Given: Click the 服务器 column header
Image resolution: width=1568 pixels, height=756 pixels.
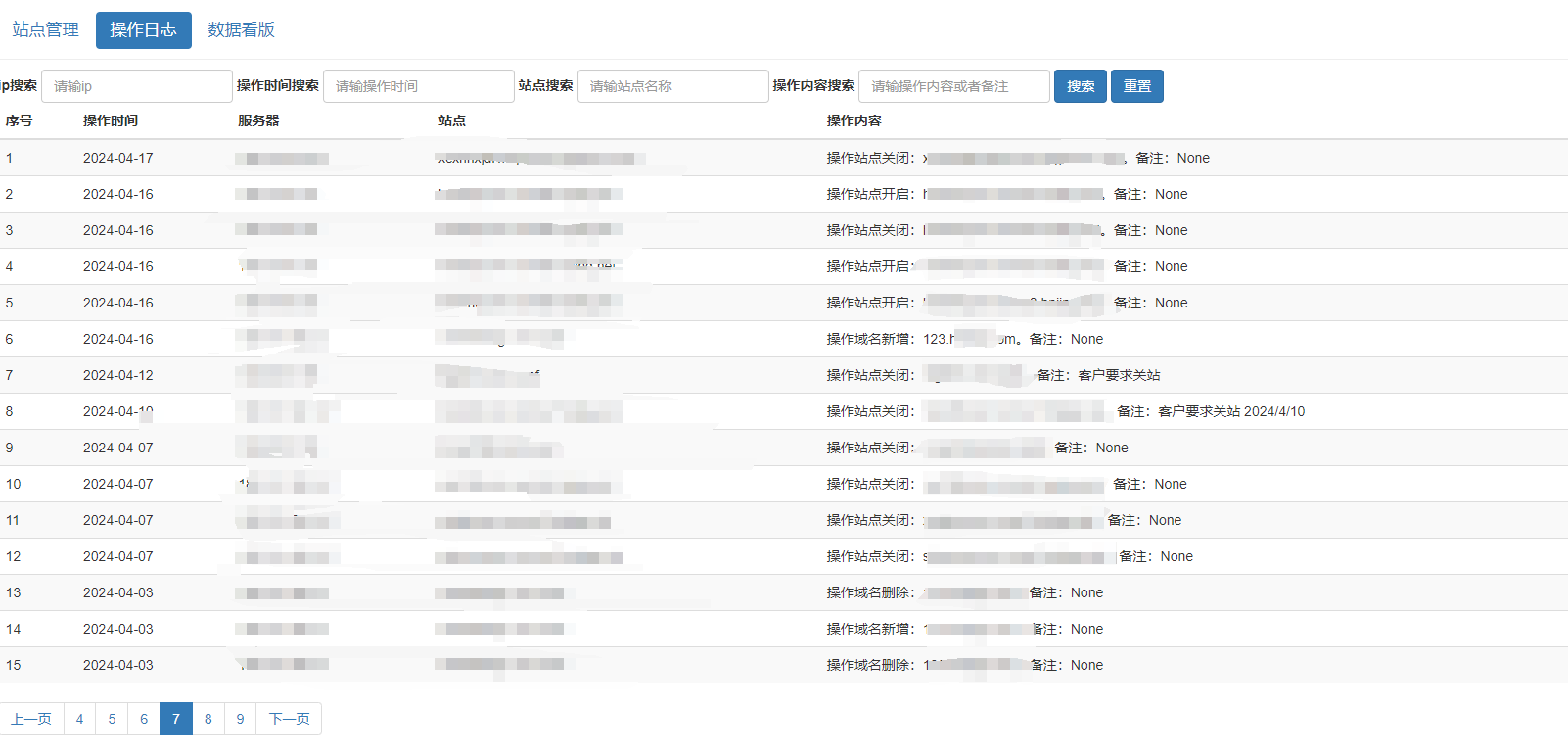Looking at the screenshot, I should (x=258, y=120).
